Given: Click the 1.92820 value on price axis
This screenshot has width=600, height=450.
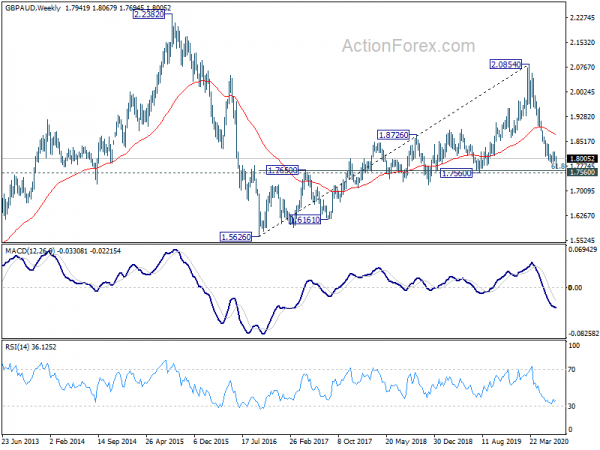Looking at the screenshot, I should coord(582,117).
